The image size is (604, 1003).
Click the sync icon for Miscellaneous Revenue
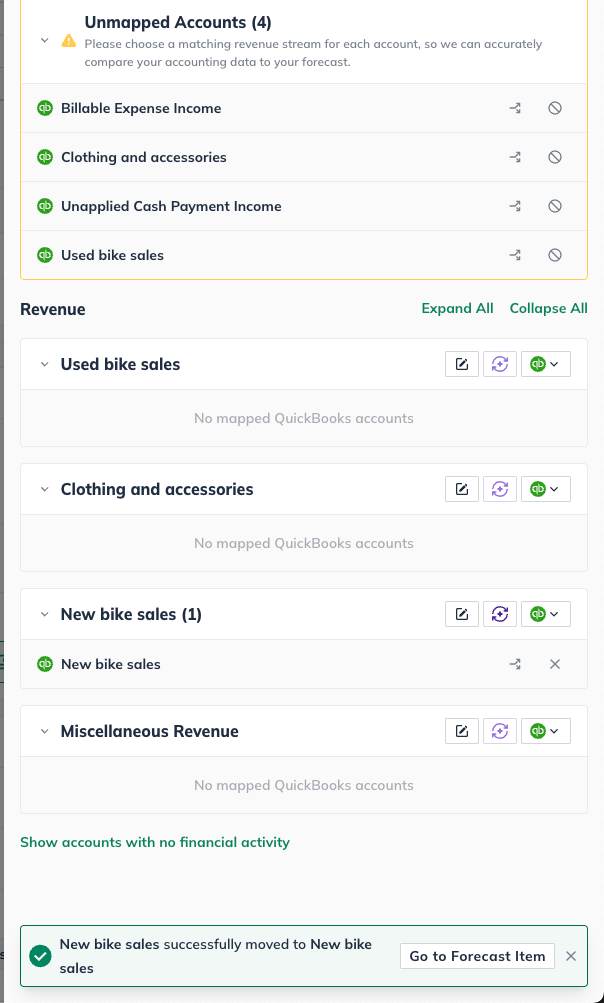pyautogui.click(x=499, y=731)
